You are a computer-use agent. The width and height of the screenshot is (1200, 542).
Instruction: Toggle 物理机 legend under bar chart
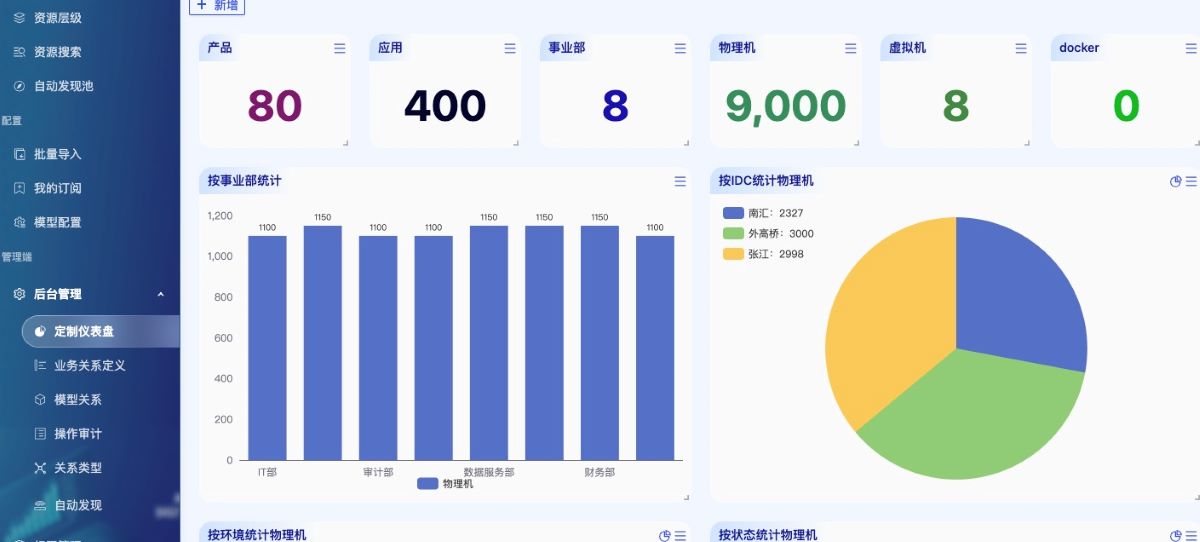pyautogui.click(x=445, y=484)
